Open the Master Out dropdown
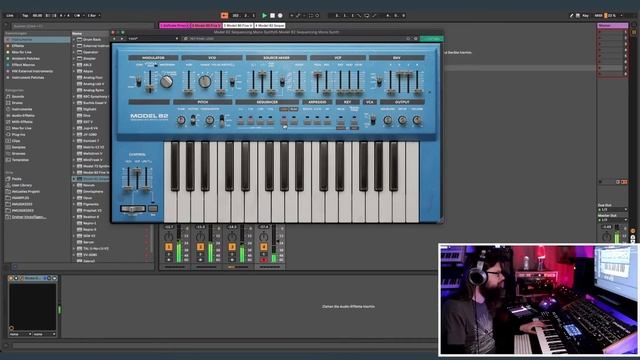The height and width of the screenshot is (360, 640). 612,220
